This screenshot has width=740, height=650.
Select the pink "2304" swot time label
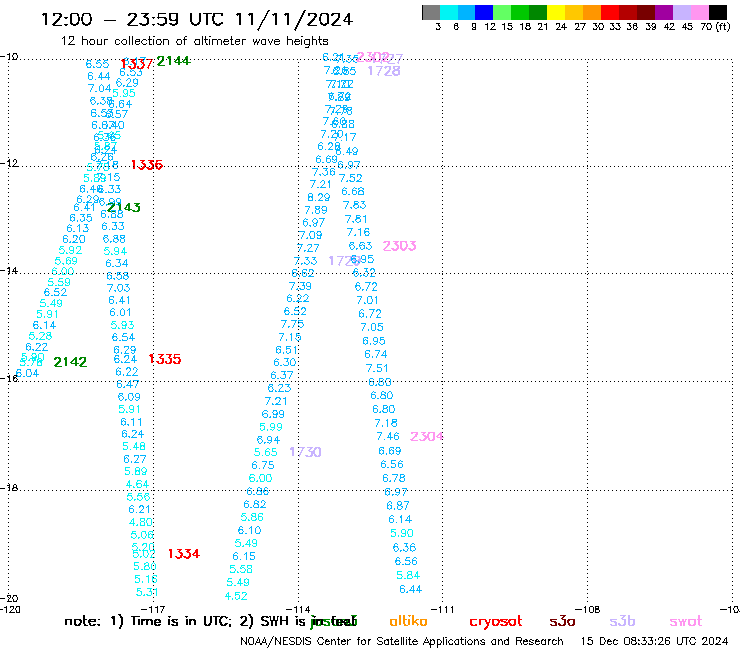pyautogui.click(x=427, y=437)
